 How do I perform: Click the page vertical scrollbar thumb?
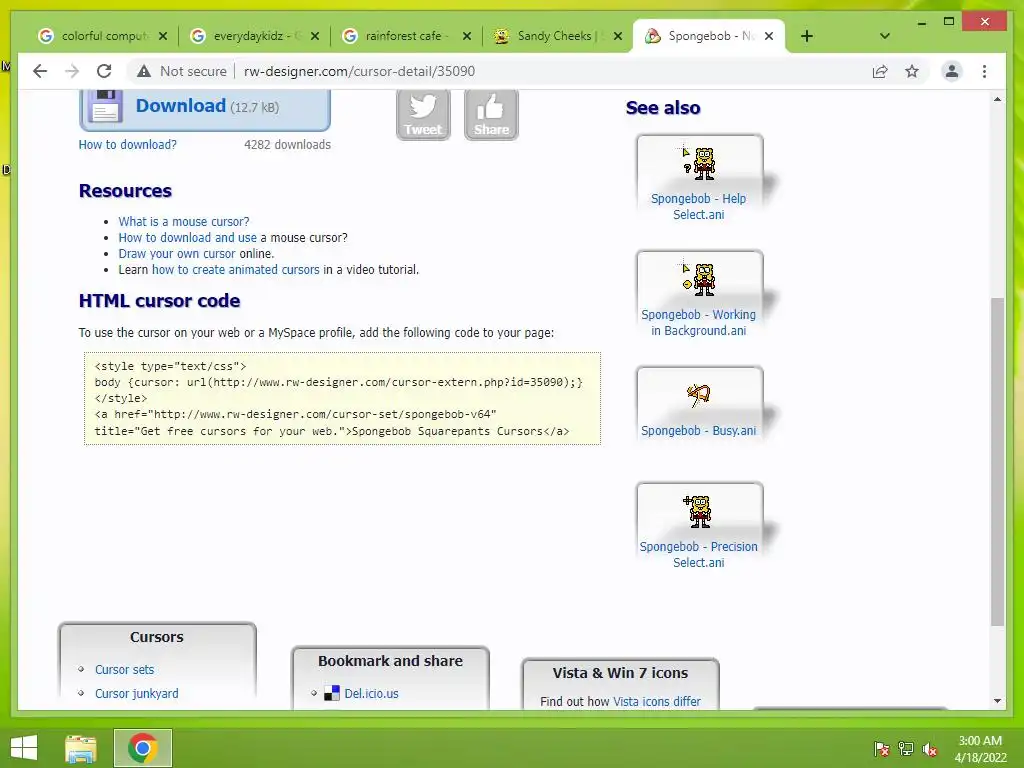coord(997,461)
